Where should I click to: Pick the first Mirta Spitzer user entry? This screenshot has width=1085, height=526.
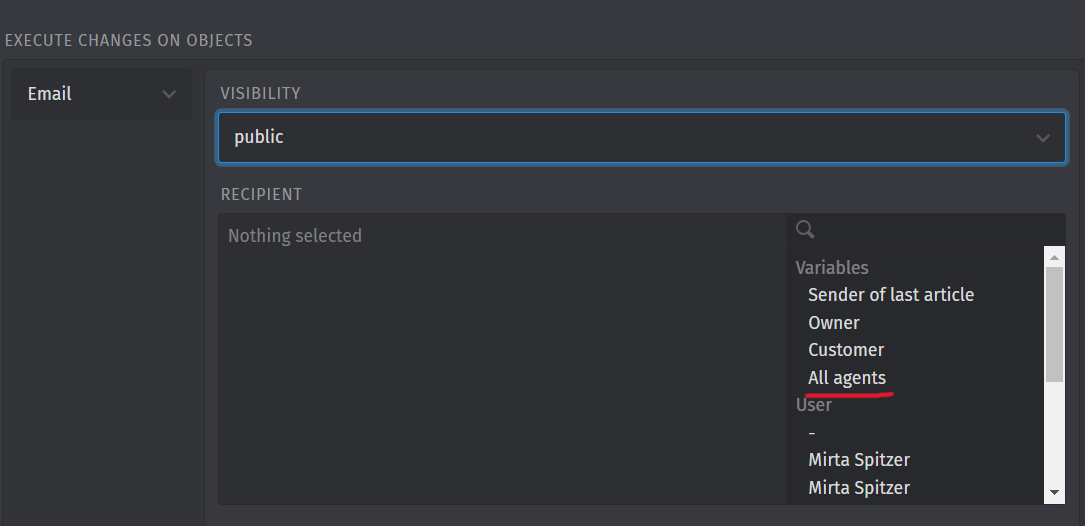point(859,460)
